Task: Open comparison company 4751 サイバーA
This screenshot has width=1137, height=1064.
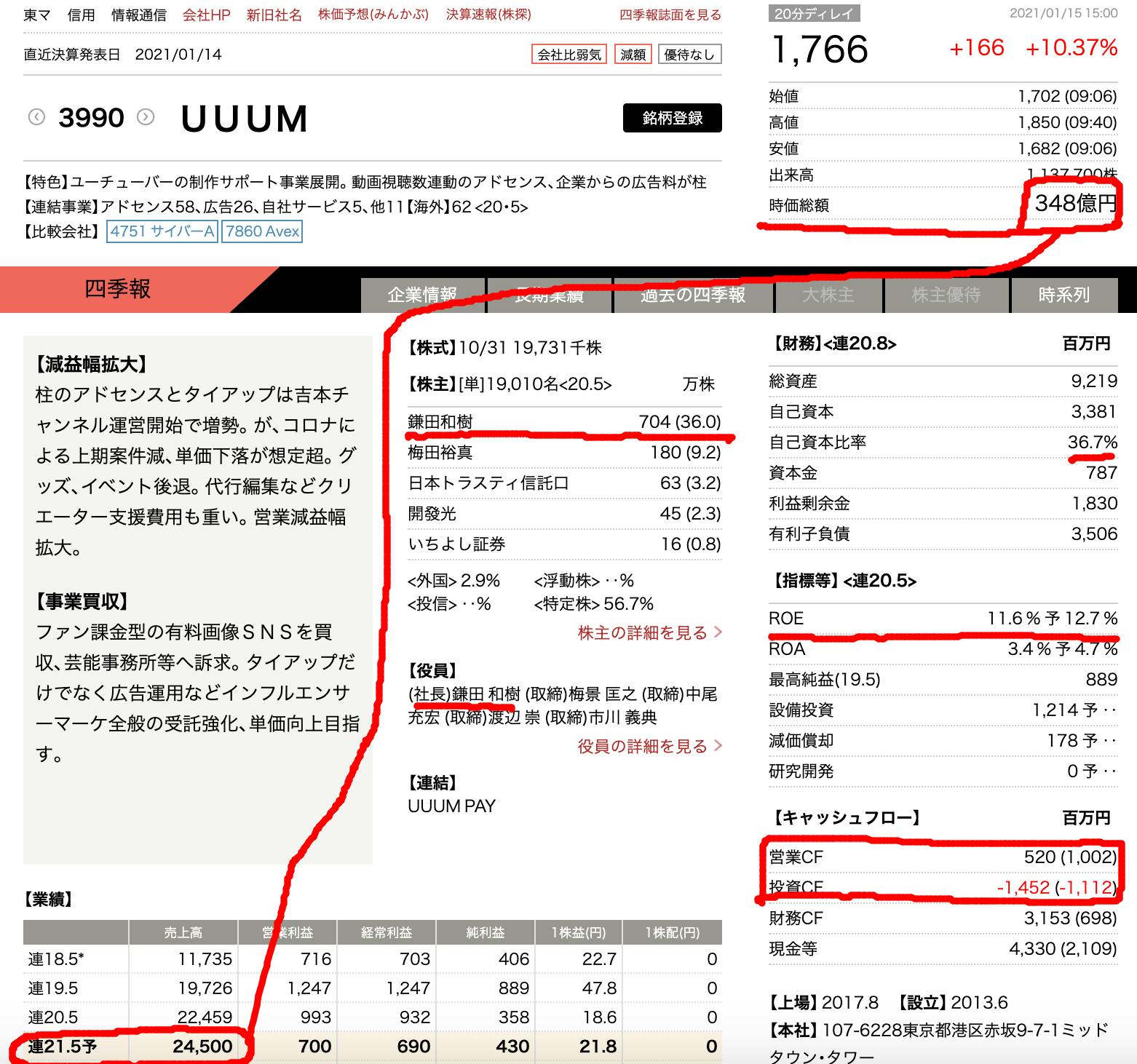Action: (x=162, y=231)
